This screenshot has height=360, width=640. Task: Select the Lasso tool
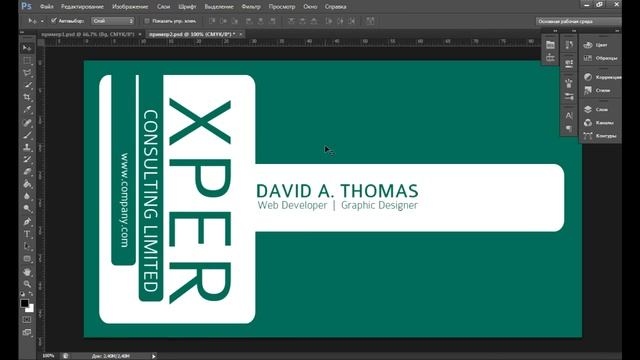27,73
